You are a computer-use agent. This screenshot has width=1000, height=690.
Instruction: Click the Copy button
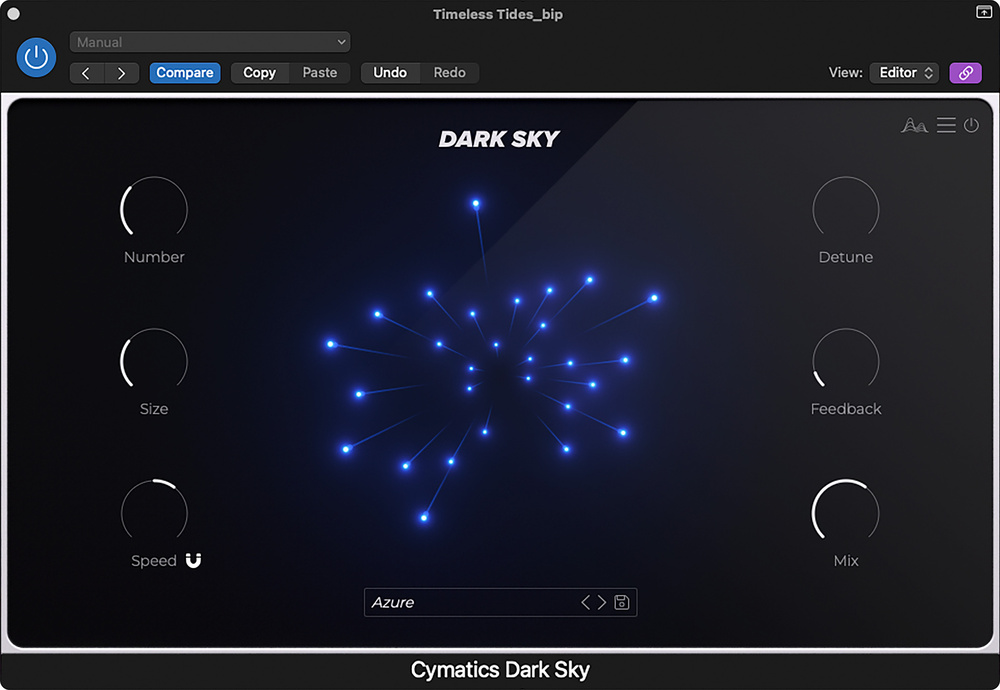(x=260, y=73)
